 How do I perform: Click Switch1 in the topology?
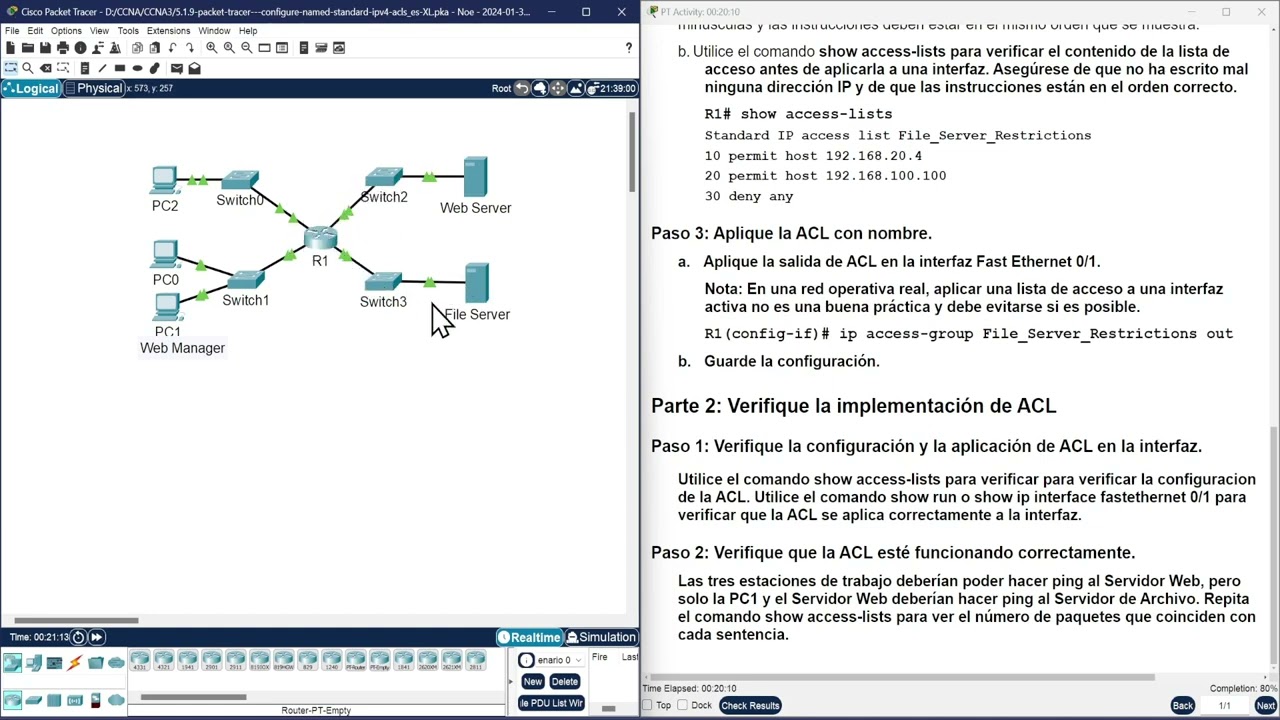point(246,280)
